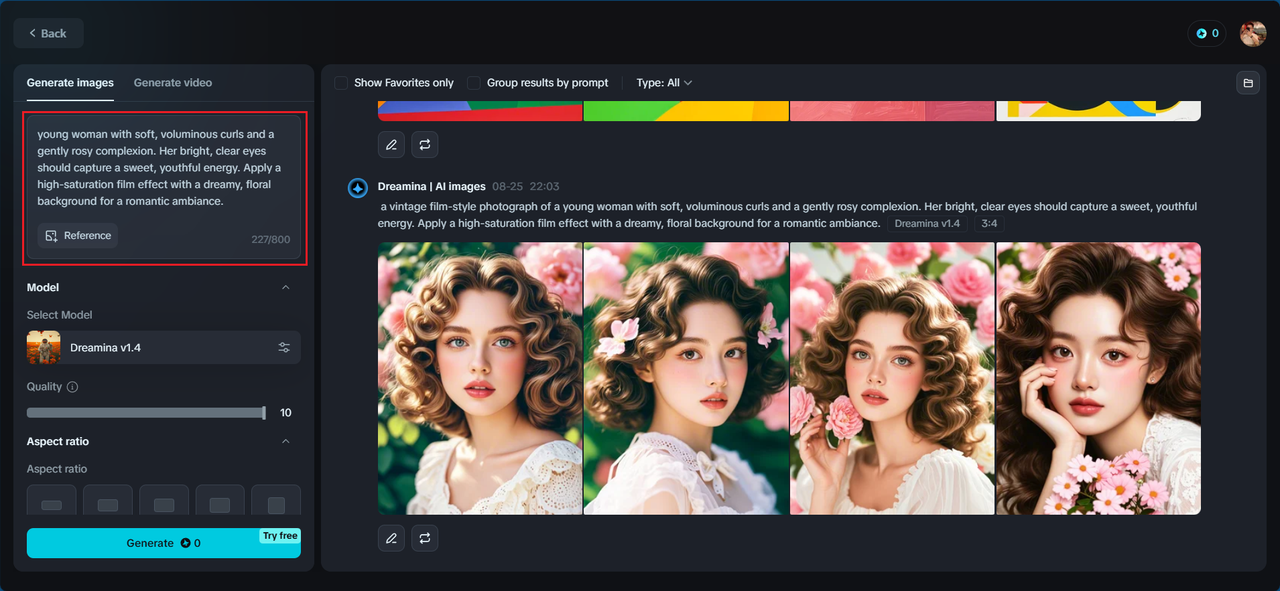
Task: Open the credits counter showing 0
Action: (x=1207, y=33)
